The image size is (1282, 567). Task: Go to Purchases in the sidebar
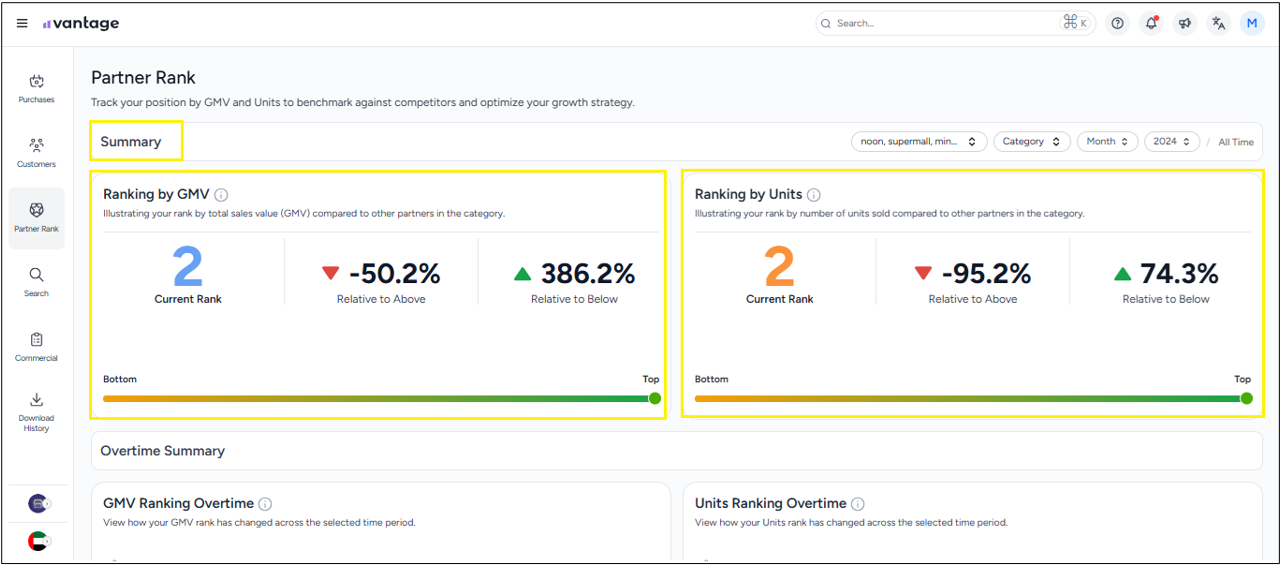[36, 88]
